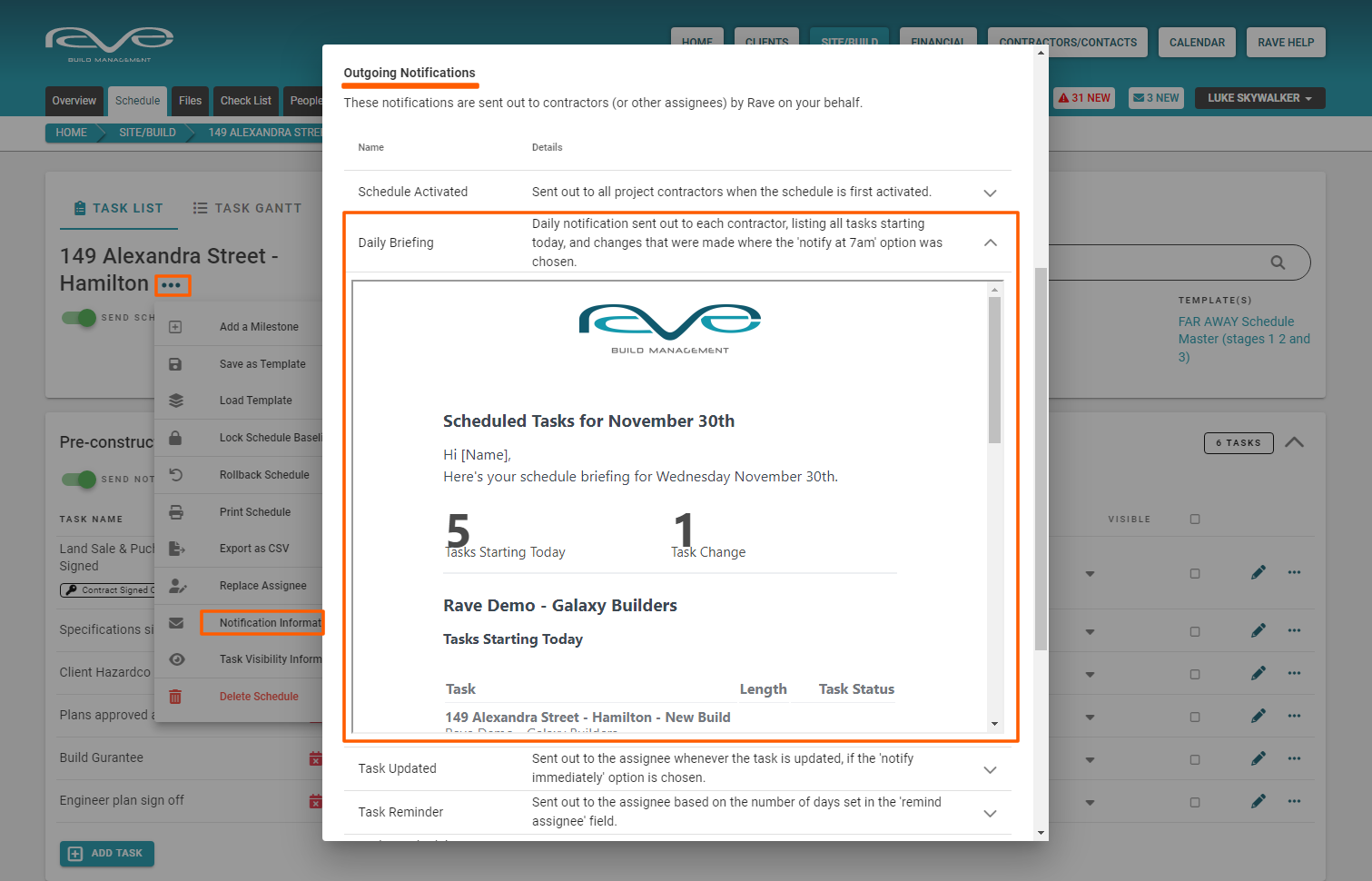Expand the Schedule Activated notification row
The image size is (1372, 881).
coord(990,193)
